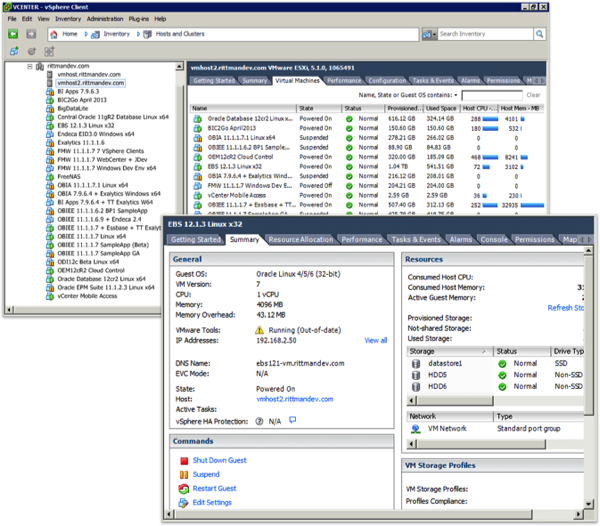Sort by the Storage column header
The image size is (600, 526).
[x=450, y=351]
